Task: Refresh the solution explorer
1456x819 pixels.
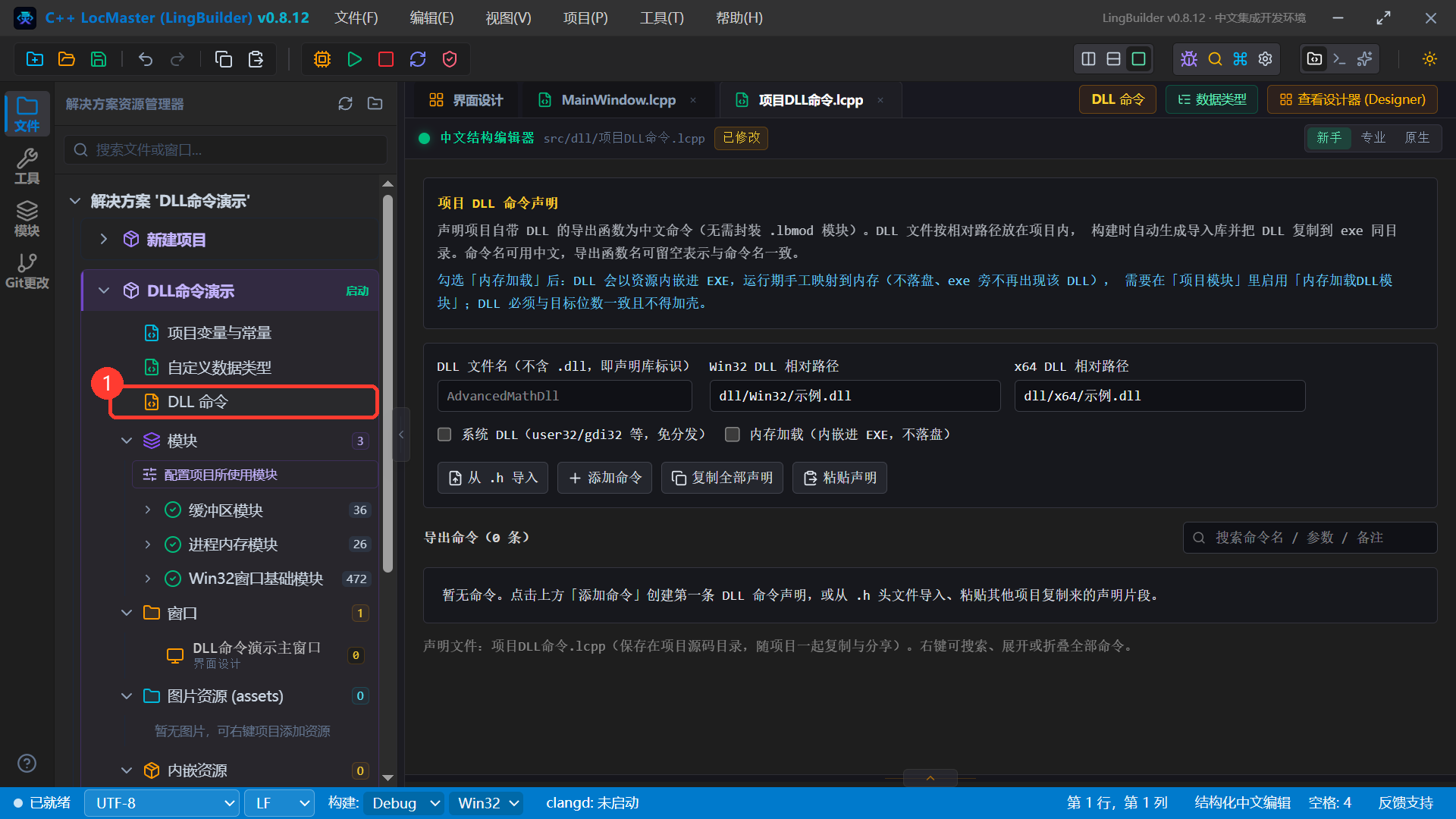Action: coord(346,104)
